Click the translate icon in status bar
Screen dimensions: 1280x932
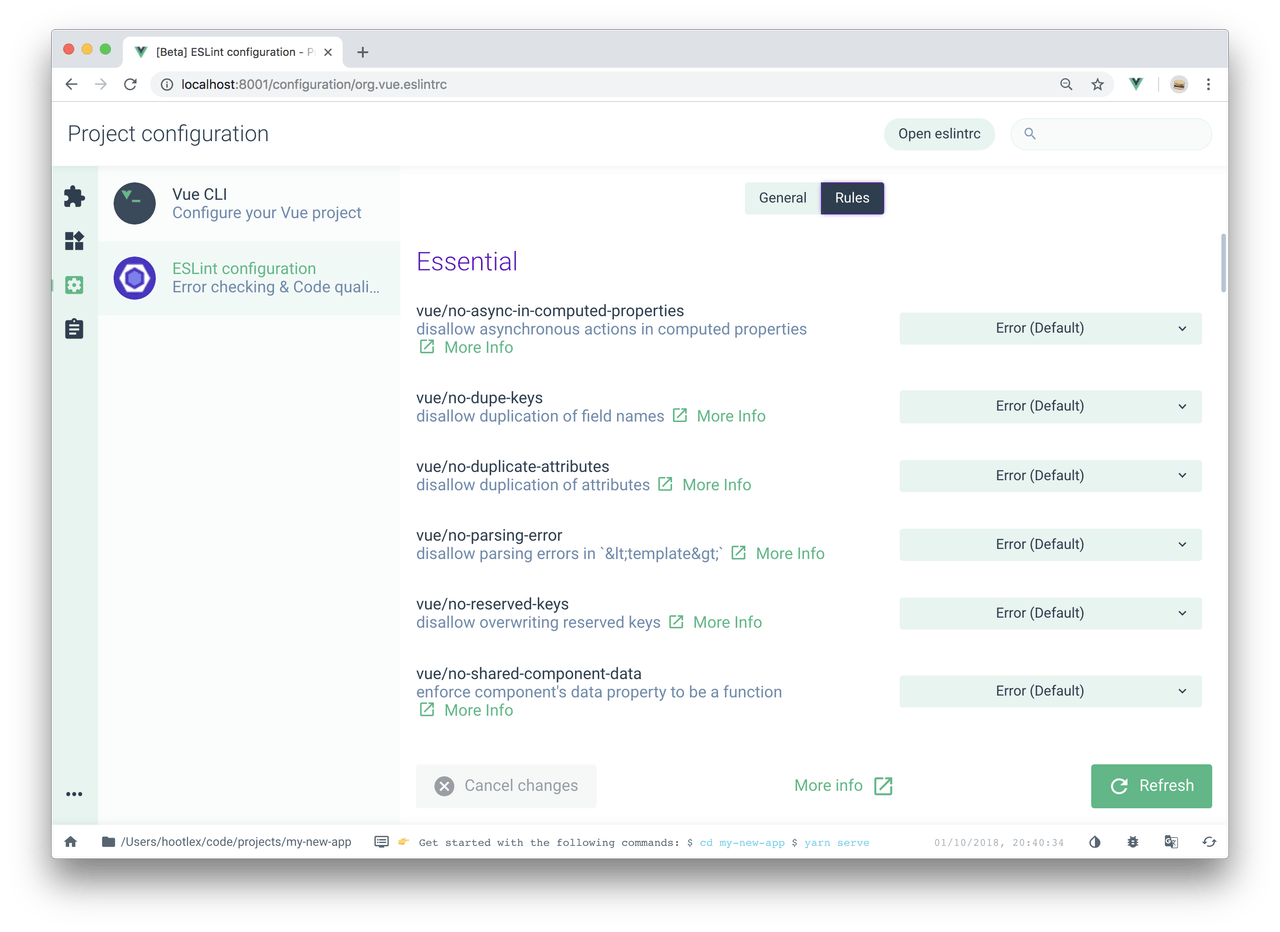coord(1171,842)
